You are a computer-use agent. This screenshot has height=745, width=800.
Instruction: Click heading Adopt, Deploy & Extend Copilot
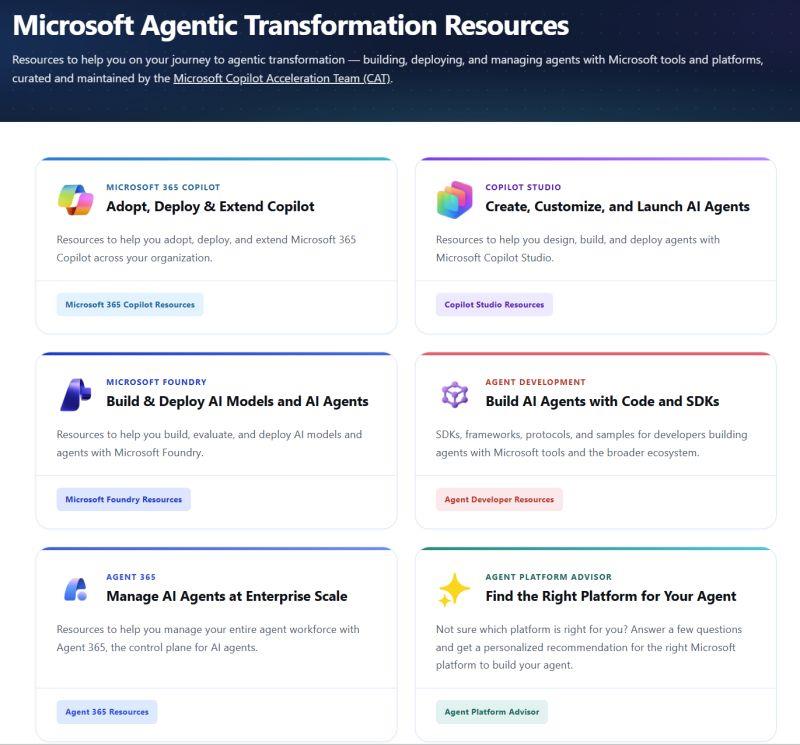(210, 207)
